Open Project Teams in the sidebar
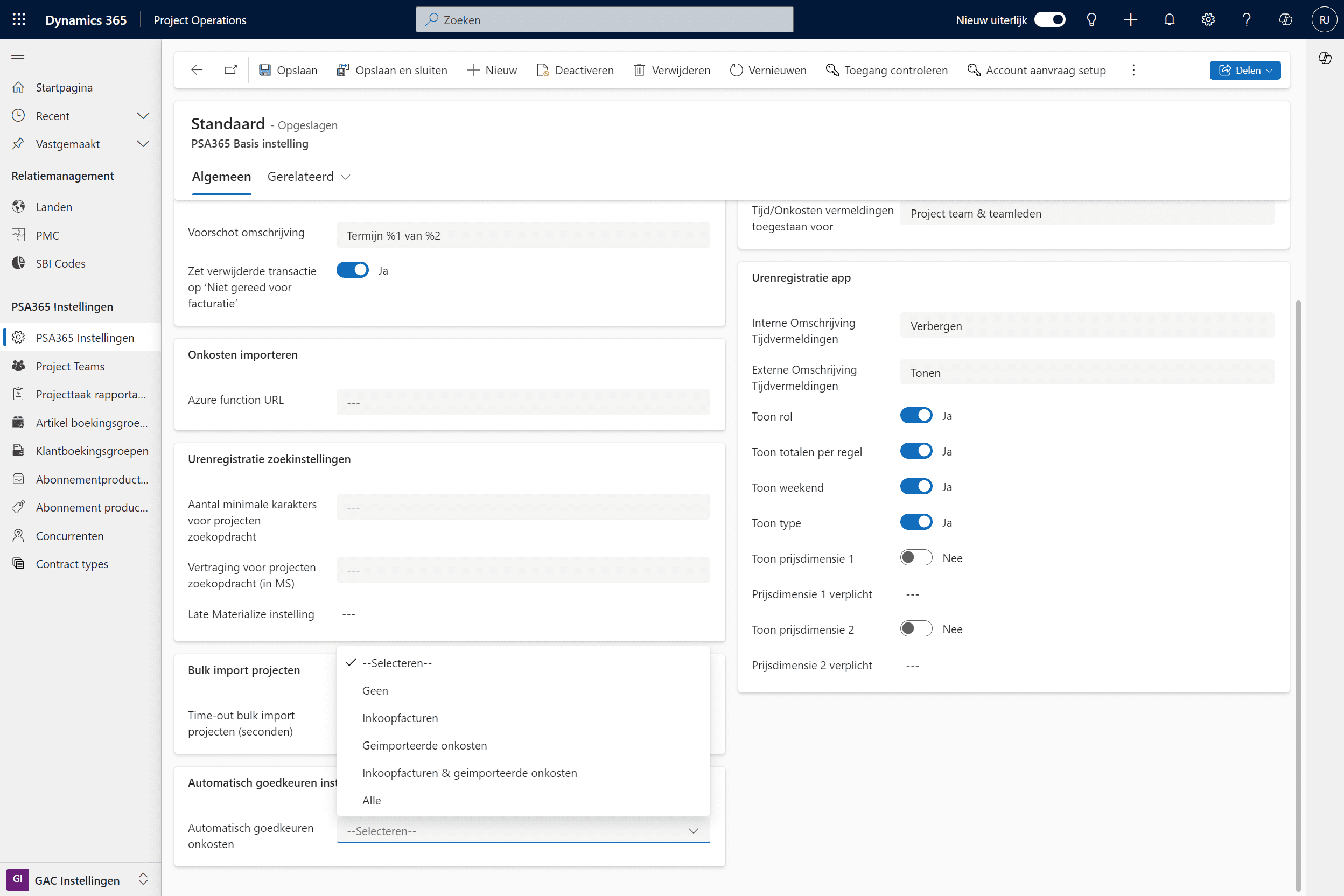This screenshot has height=896, width=1344. [80, 366]
